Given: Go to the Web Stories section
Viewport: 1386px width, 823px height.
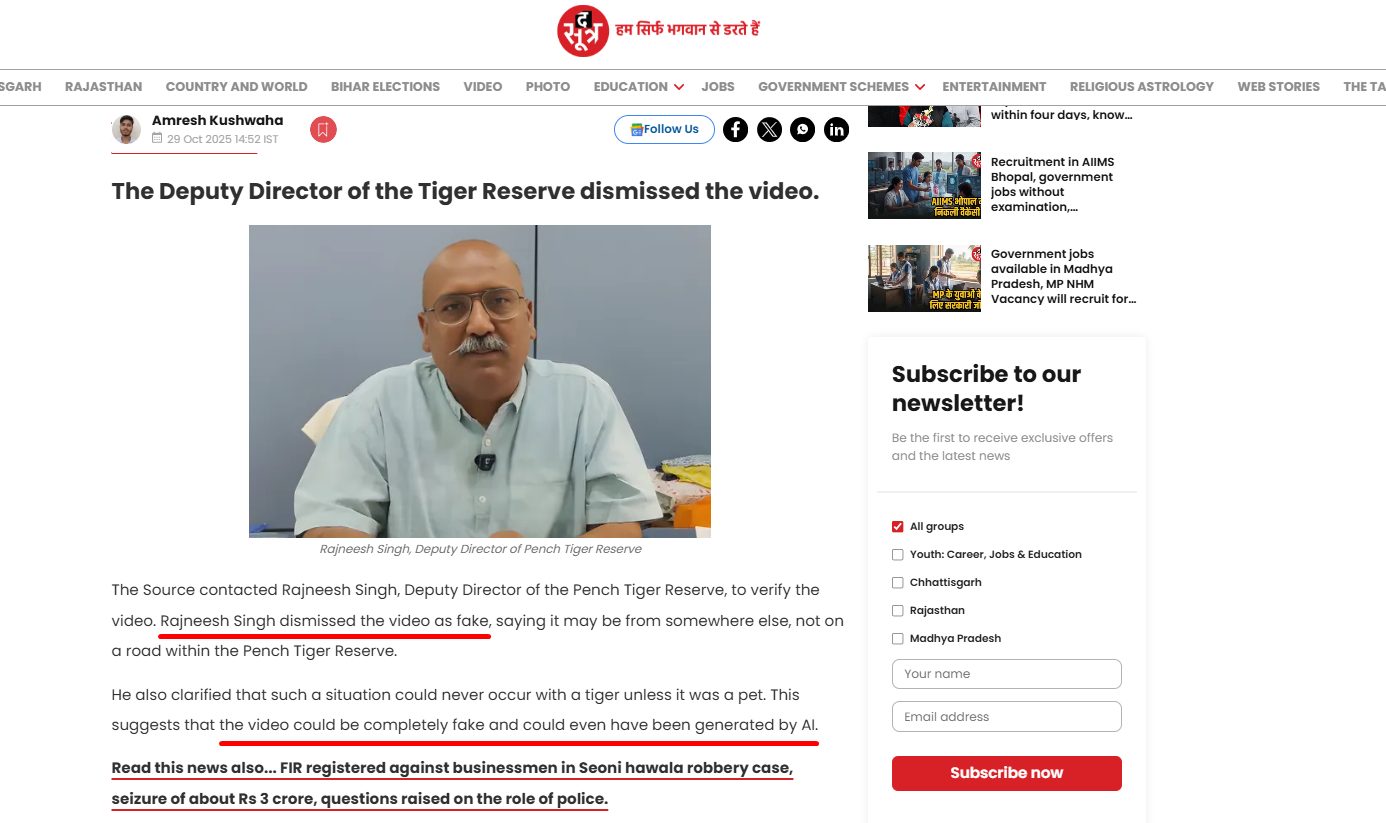Looking at the screenshot, I should pyautogui.click(x=1278, y=87).
